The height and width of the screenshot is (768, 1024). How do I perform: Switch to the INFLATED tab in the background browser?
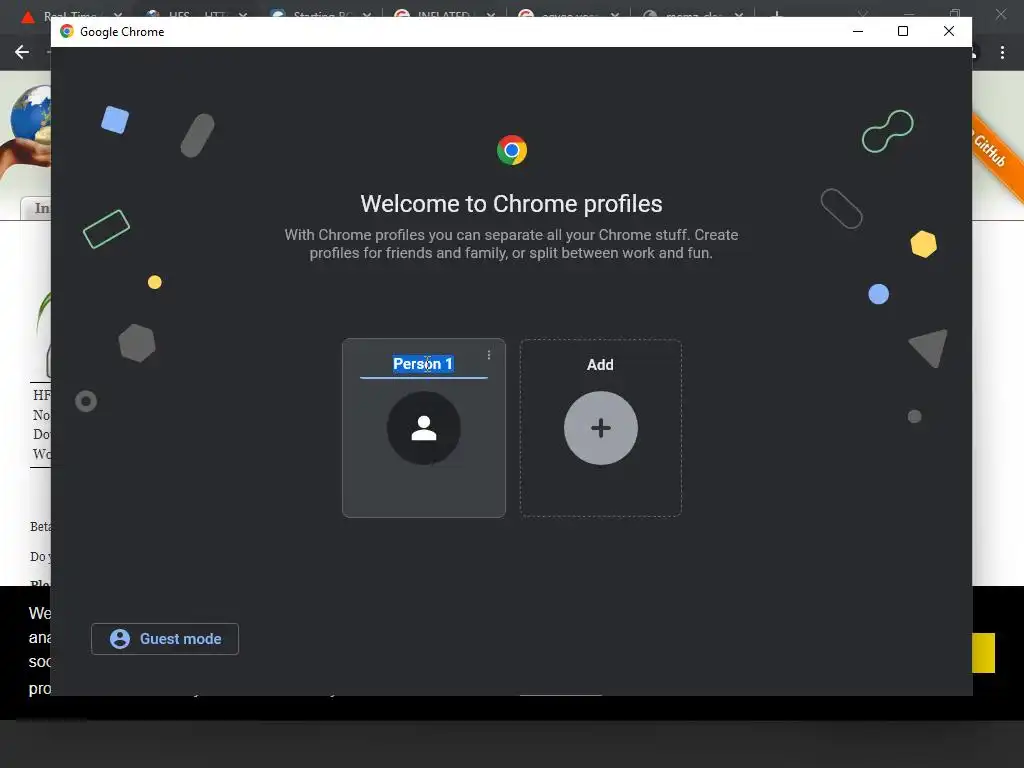coord(444,14)
